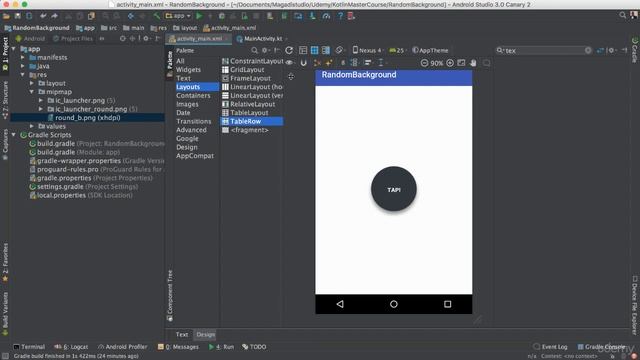This screenshot has height=360, width=640.
Task: Toggle the Palette side panel tab
Action: coord(170,63)
